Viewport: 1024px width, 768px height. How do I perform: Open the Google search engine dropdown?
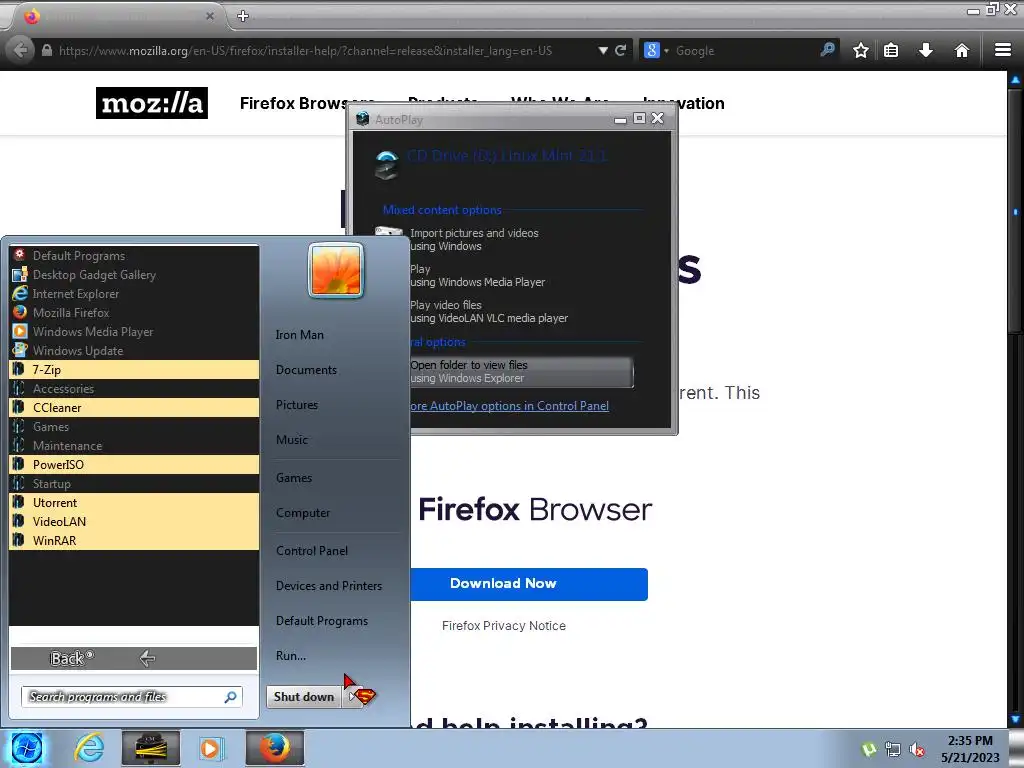[x=656, y=50]
